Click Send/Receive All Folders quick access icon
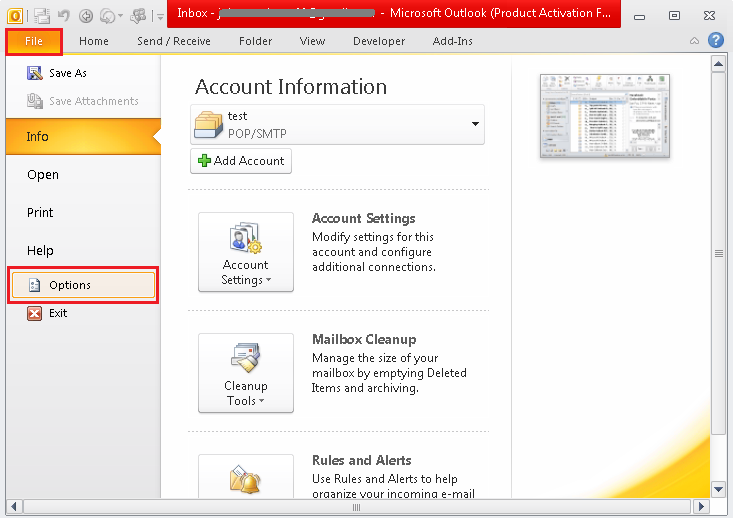The width and height of the screenshot is (733, 518). (x=42, y=16)
